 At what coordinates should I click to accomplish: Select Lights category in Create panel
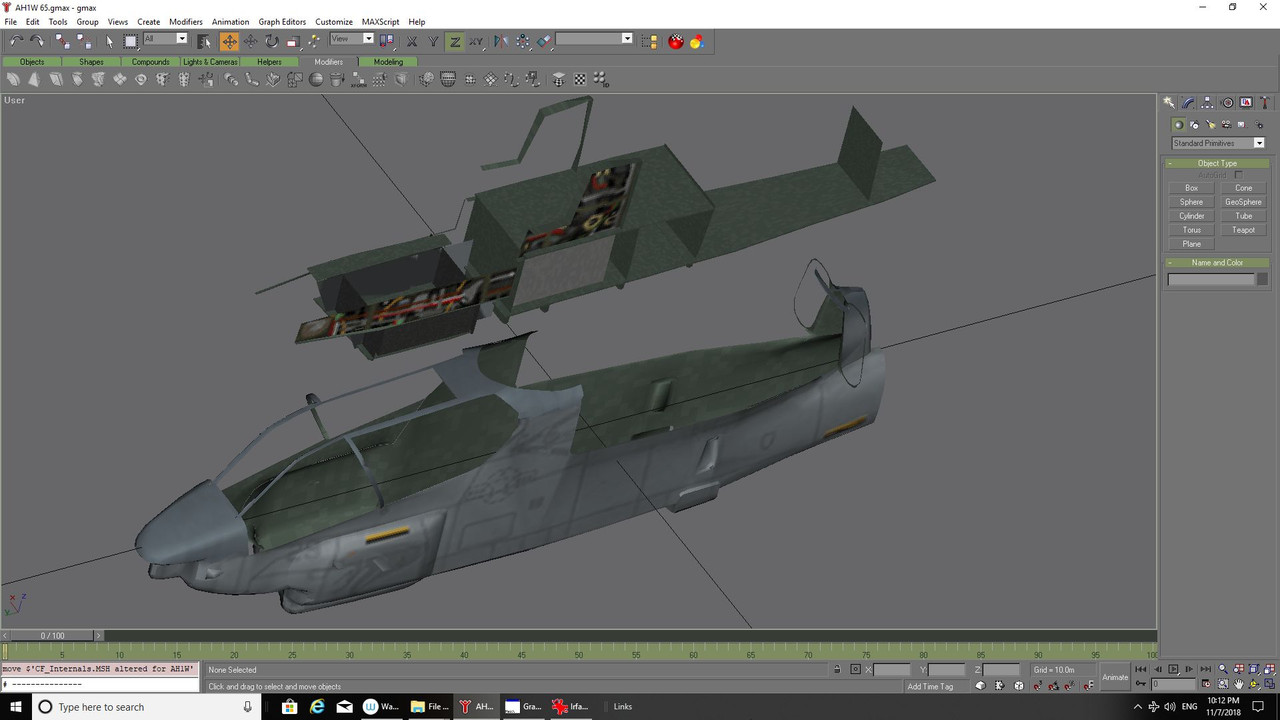coord(1211,125)
